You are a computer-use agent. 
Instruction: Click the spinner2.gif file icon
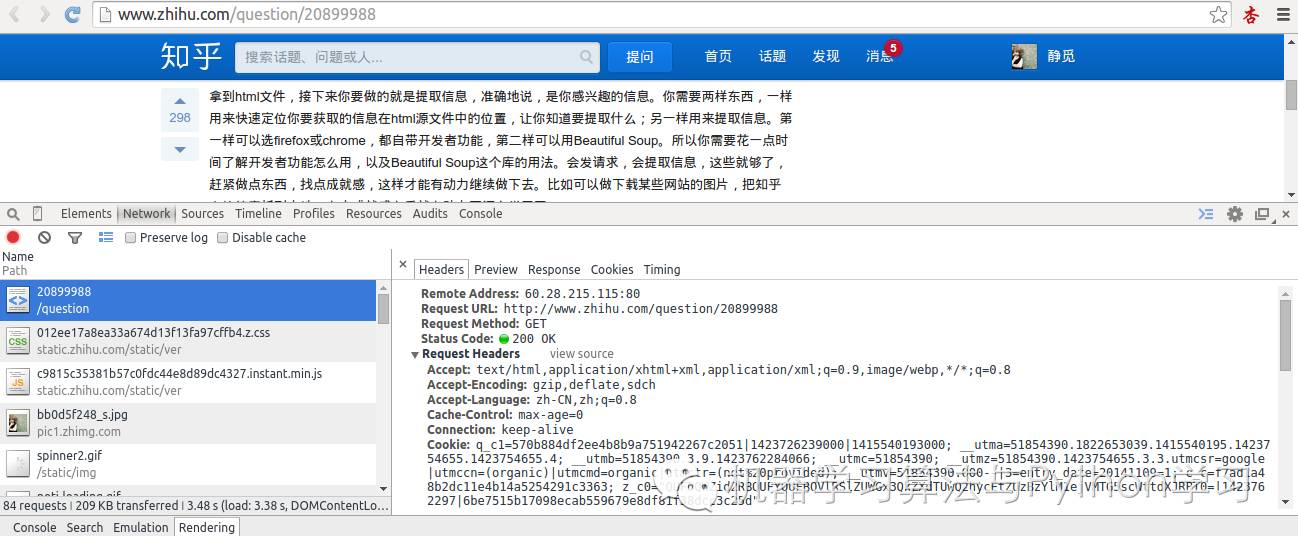click(18, 463)
